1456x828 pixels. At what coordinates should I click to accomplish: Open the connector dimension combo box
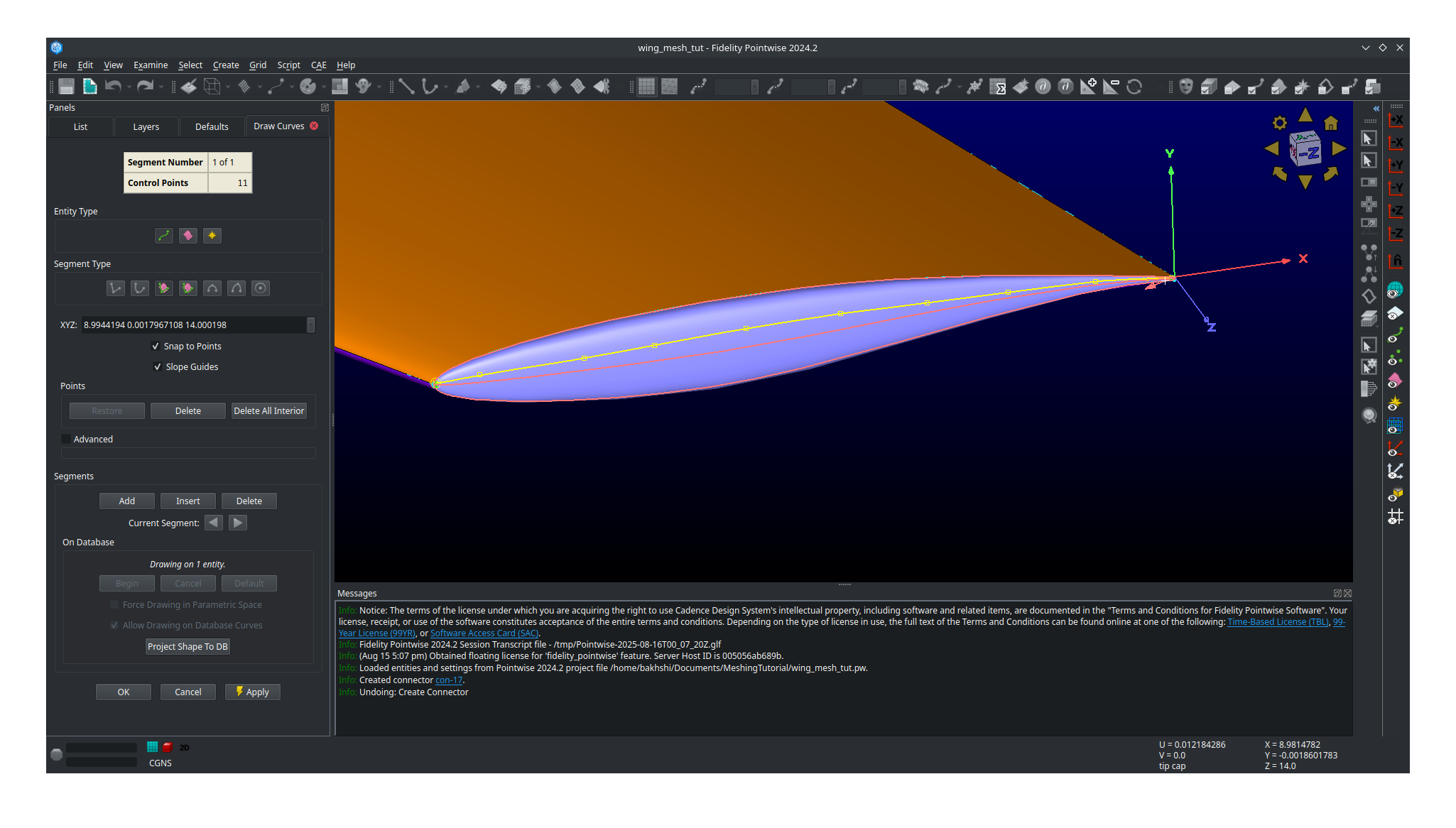pyautogui.click(x=735, y=87)
